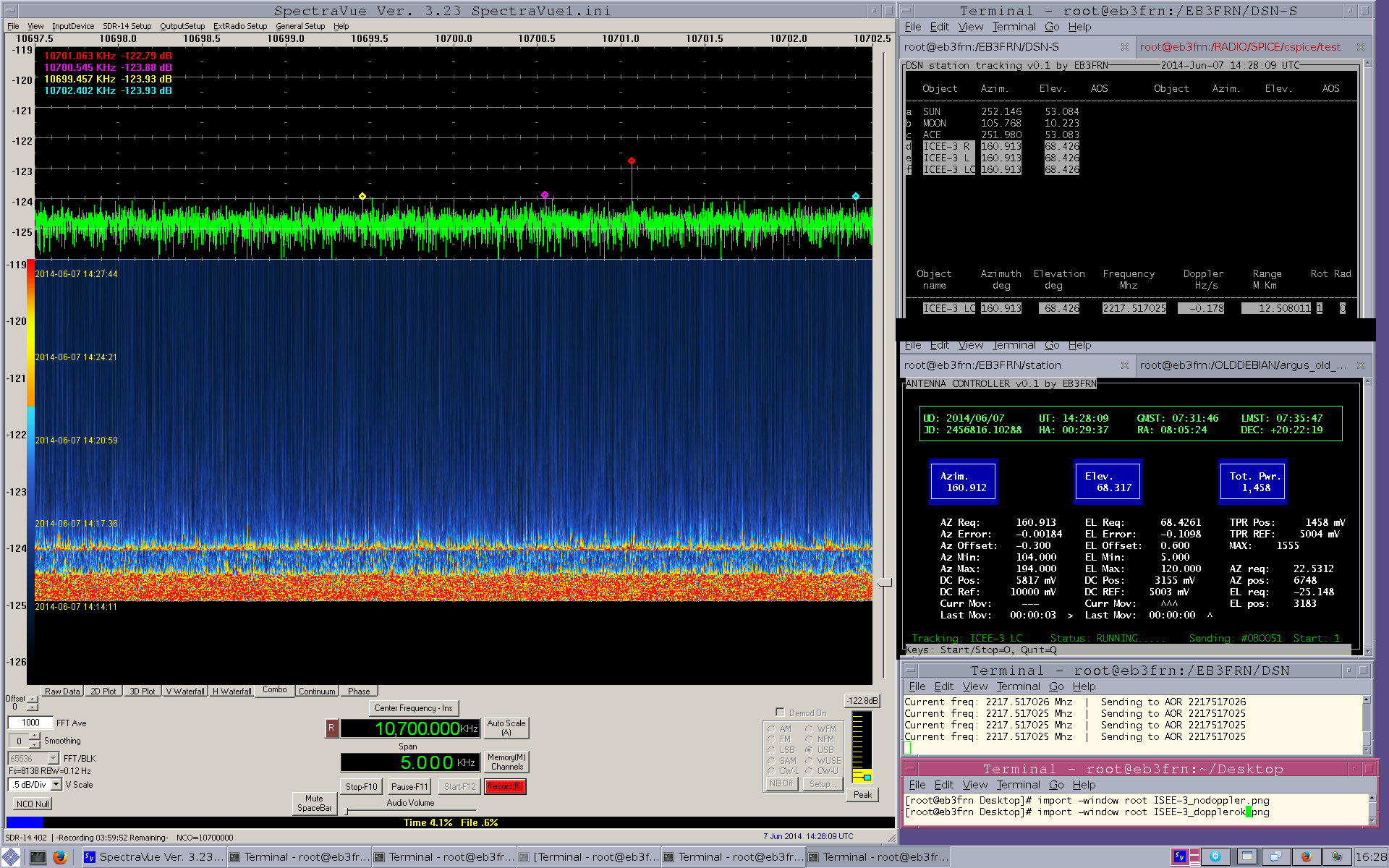
Task: Select the LSB demodulation mode
Action: coord(771,750)
